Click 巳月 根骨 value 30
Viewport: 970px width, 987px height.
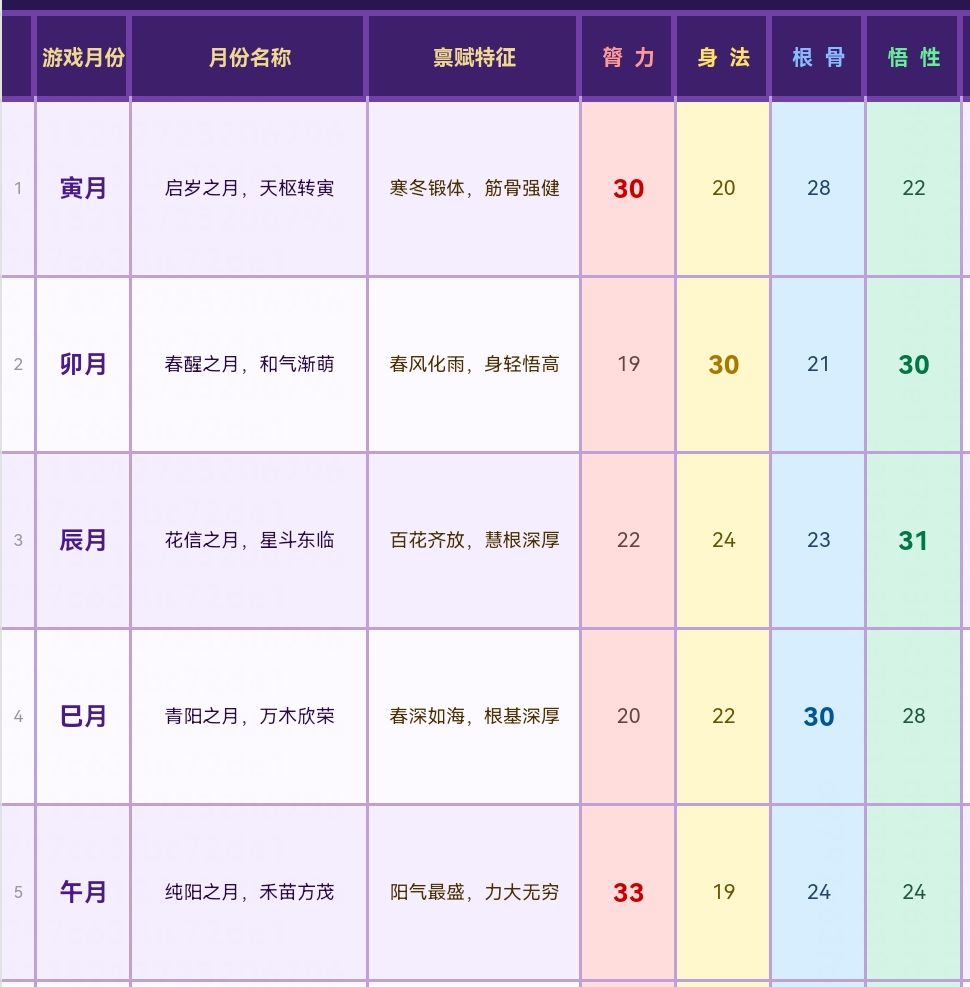click(x=818, y=716)
